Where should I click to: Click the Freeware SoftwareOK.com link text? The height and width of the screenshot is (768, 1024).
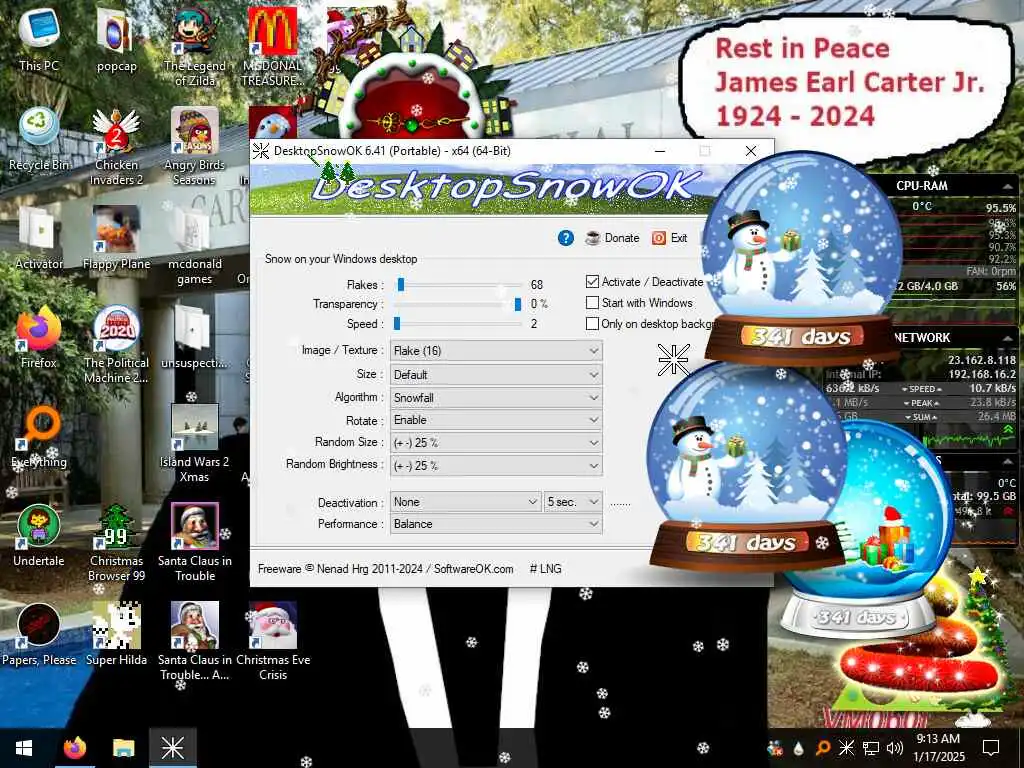point(385,569)
